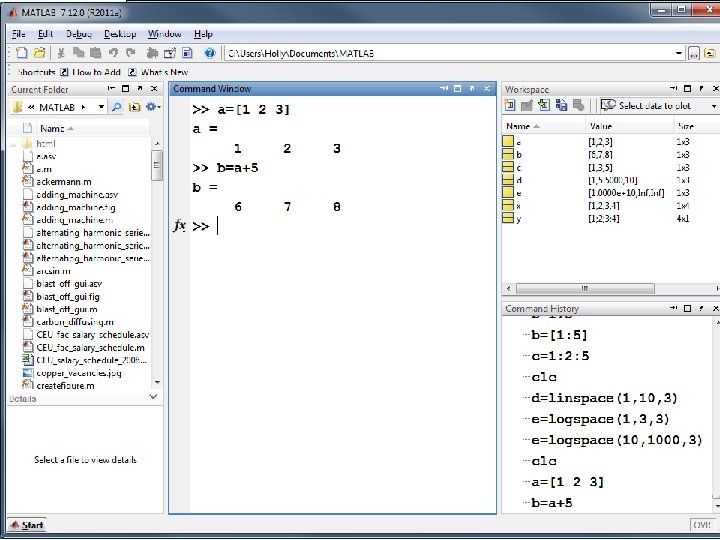
Task: Redo the action via toolbar
Action: coord(131,53)
